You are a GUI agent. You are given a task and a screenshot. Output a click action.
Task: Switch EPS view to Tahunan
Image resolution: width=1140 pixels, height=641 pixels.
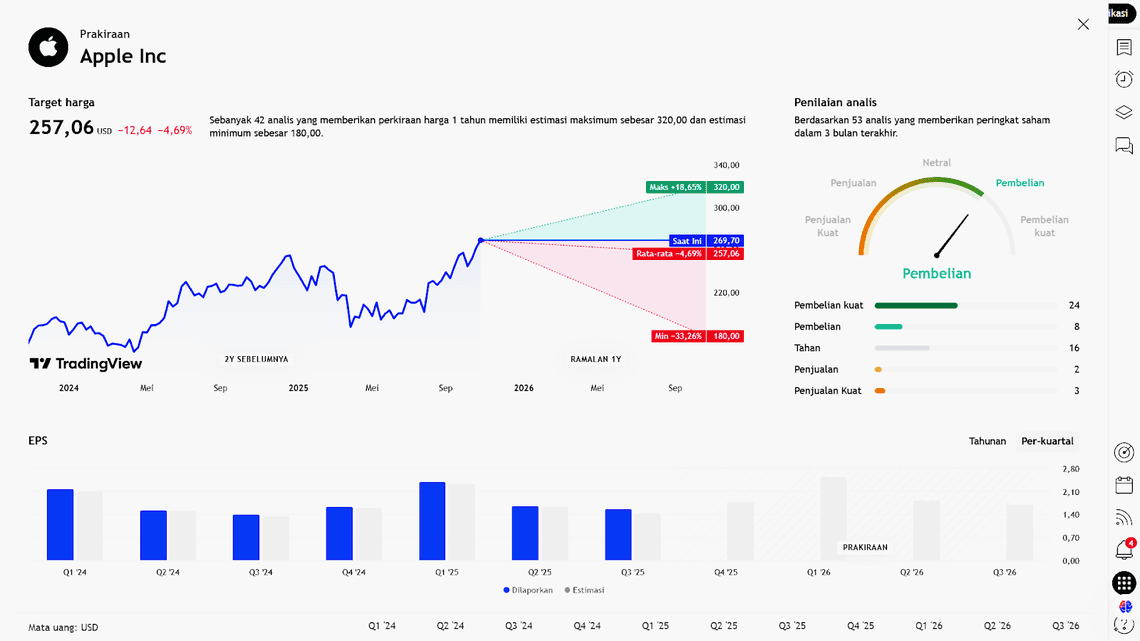point(987,441)
